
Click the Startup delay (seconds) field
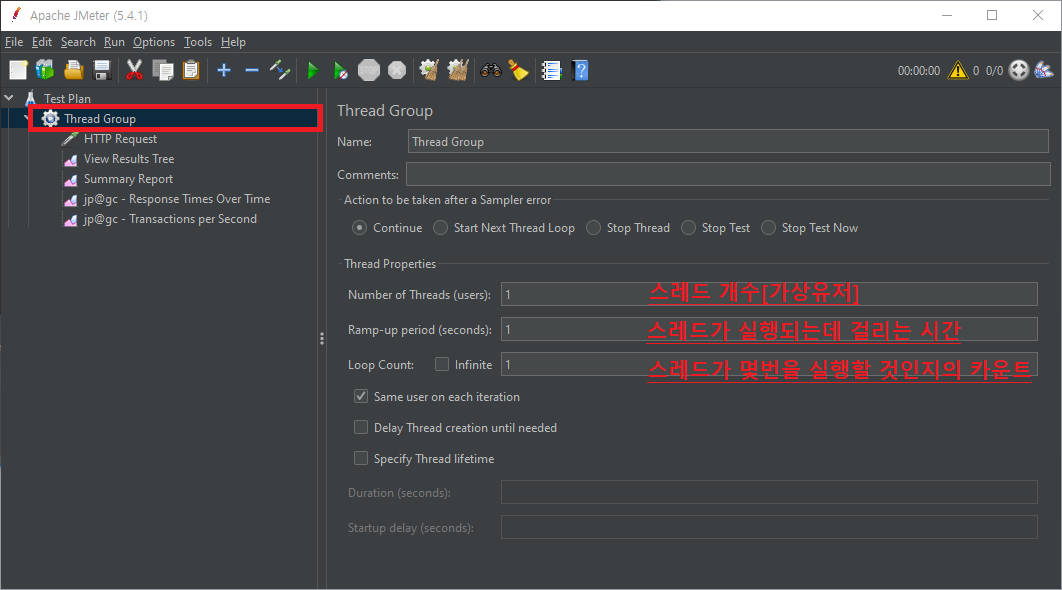[x=769, y=527]
